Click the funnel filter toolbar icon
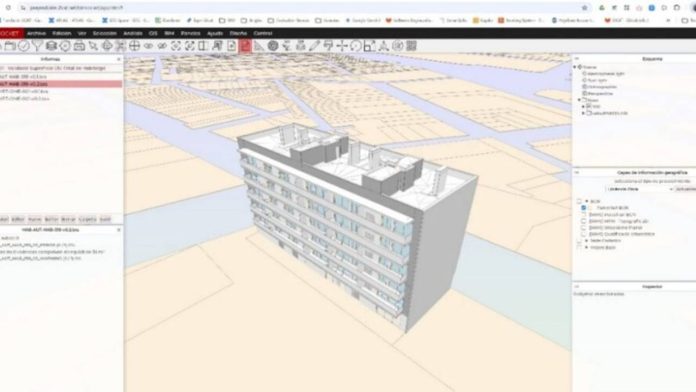696x392 pixels. click(x=37, y=46)
